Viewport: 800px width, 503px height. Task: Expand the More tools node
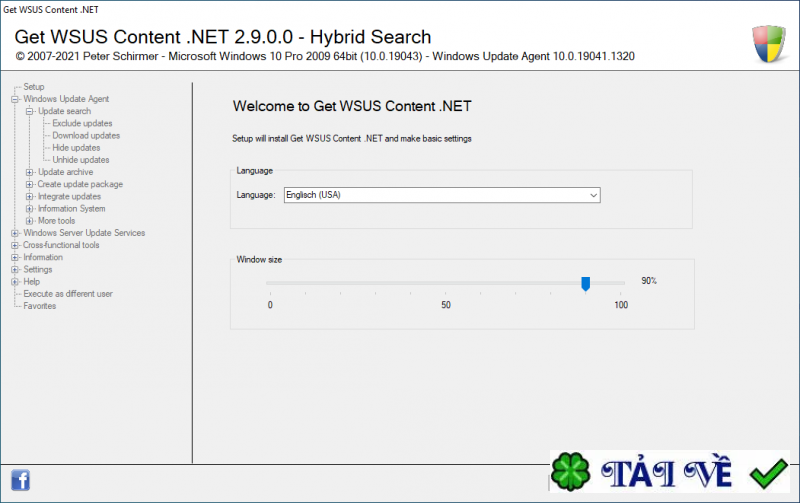point(30,221)
